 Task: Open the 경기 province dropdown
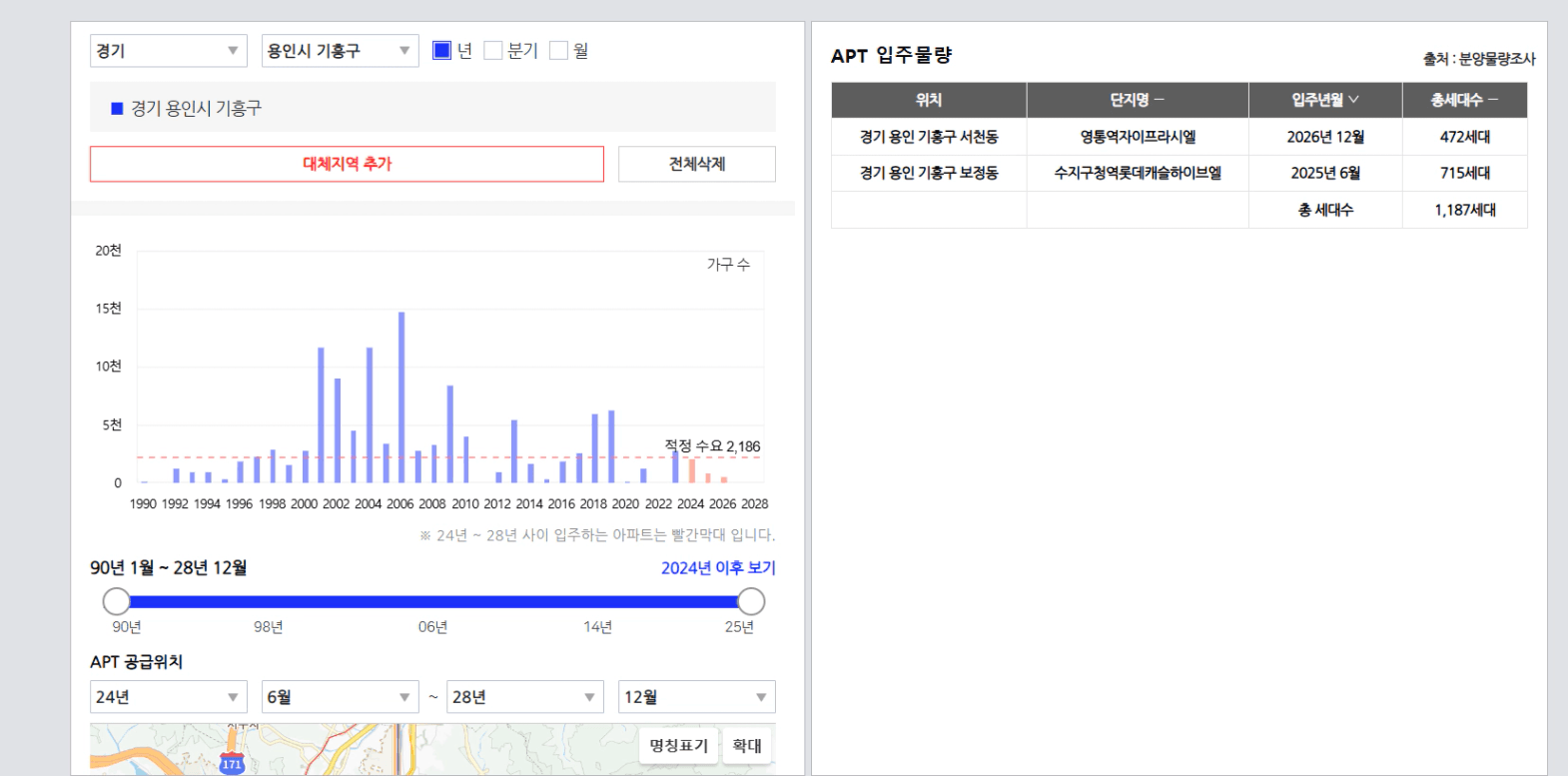(x=168, y=51)
